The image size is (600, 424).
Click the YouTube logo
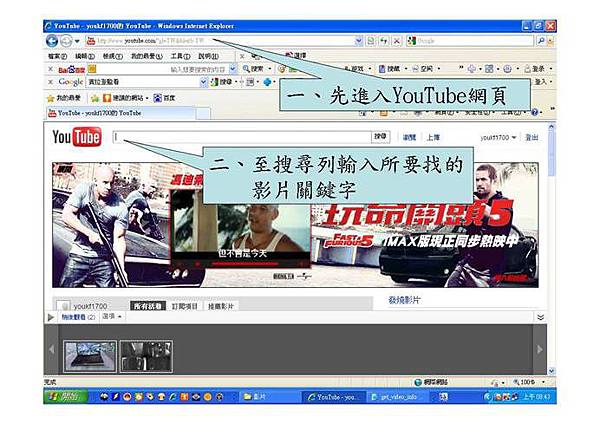77,137
